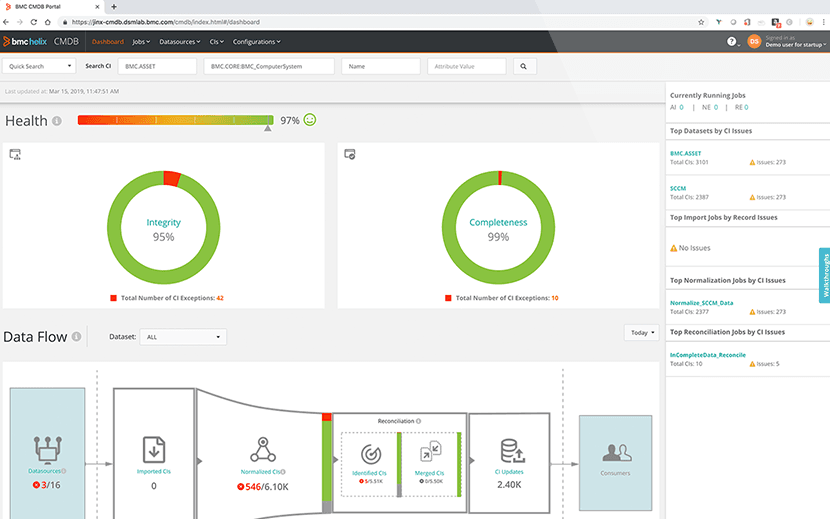The height and width of the screenshot is (519, 830).
Task: Click the search magnifier button
Action: tap(524, 66)
